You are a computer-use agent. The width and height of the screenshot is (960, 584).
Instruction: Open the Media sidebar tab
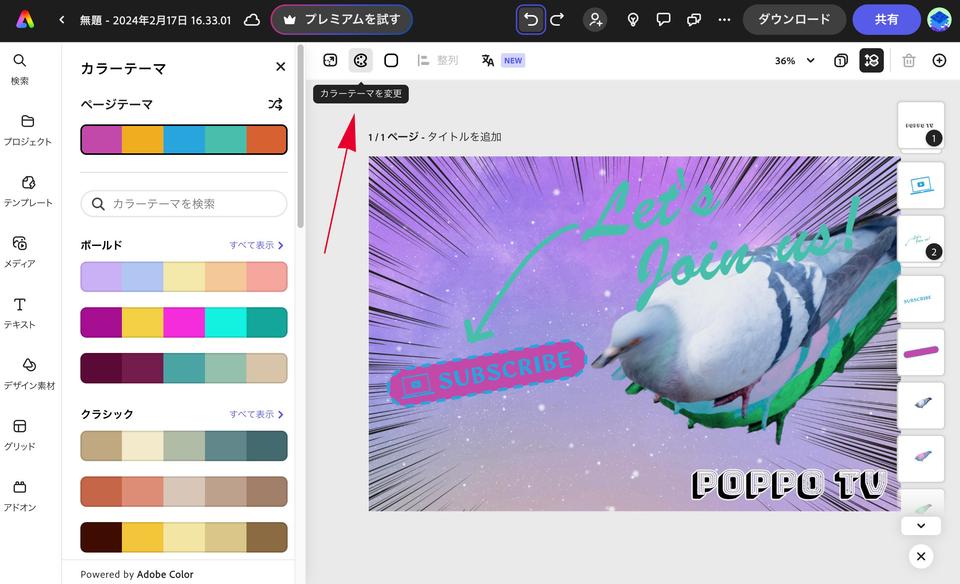coord(20,250)
